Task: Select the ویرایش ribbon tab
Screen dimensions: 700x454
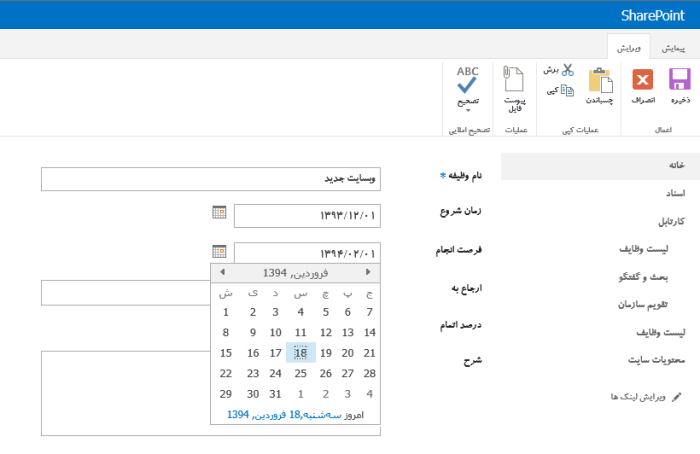Action: tap(629, 48)
